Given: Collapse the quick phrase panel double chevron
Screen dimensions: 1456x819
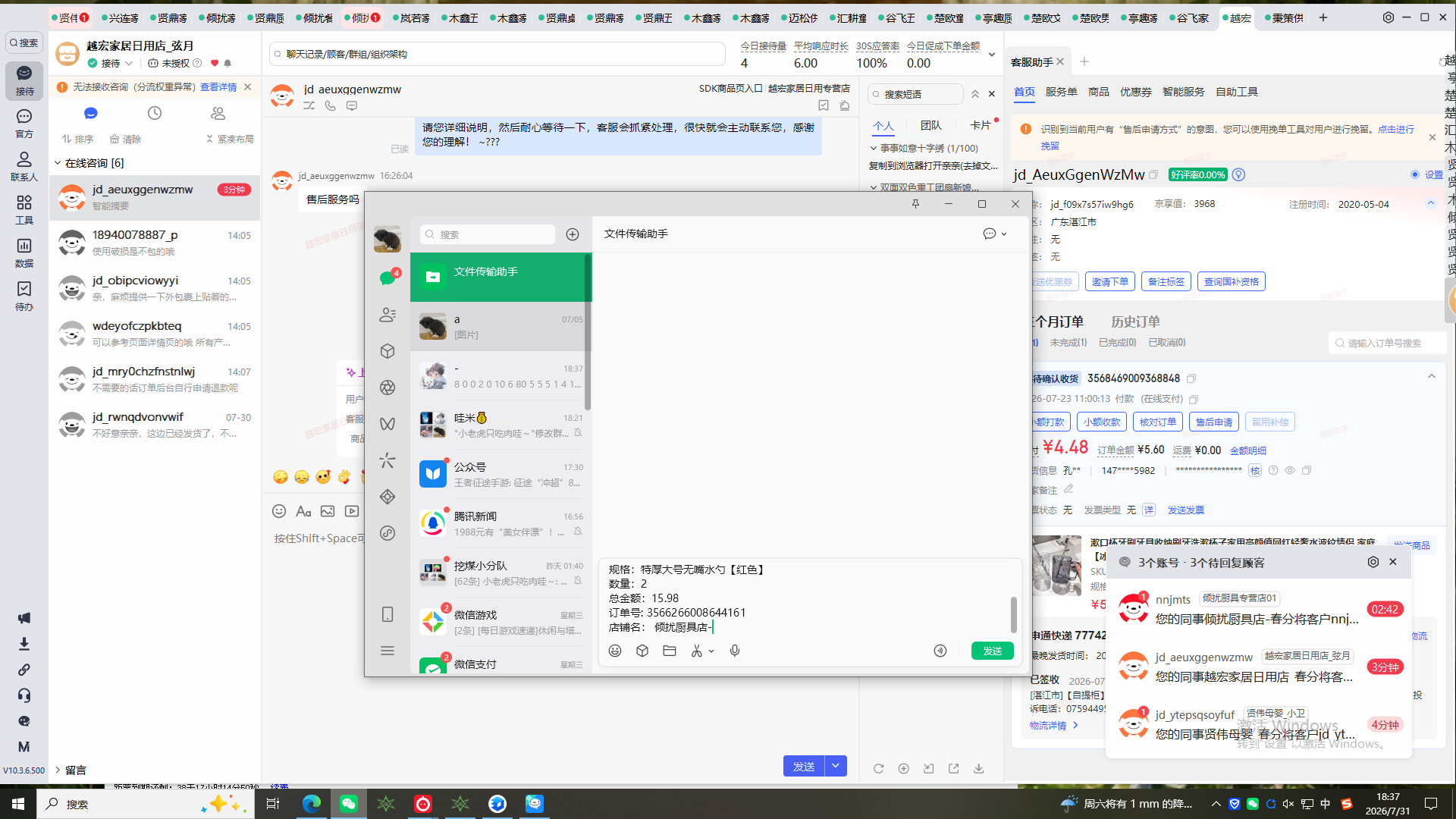Looking at the screenshot, I should point(975,94).
